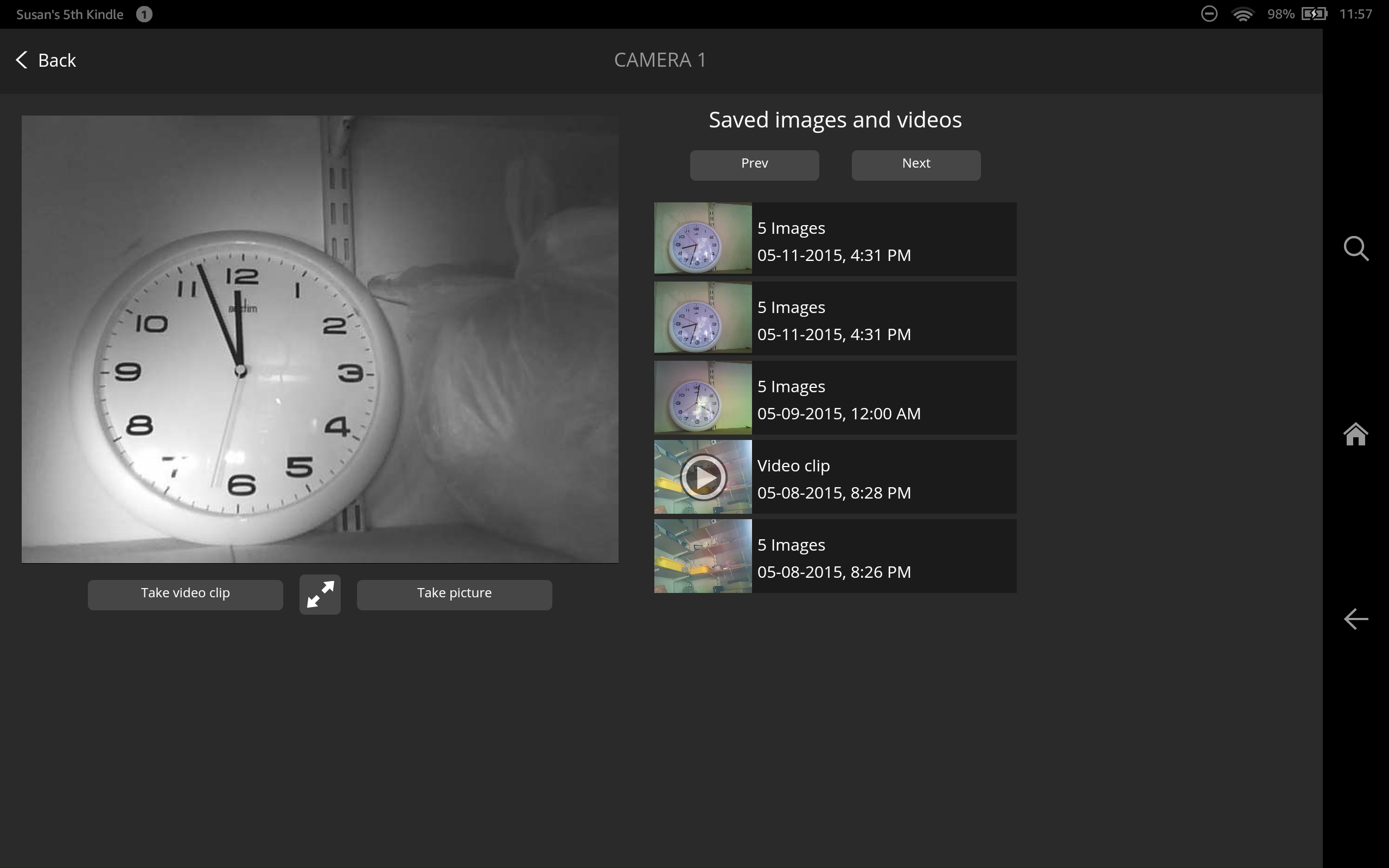Tap the system back arrow icon

point(1356,619)
